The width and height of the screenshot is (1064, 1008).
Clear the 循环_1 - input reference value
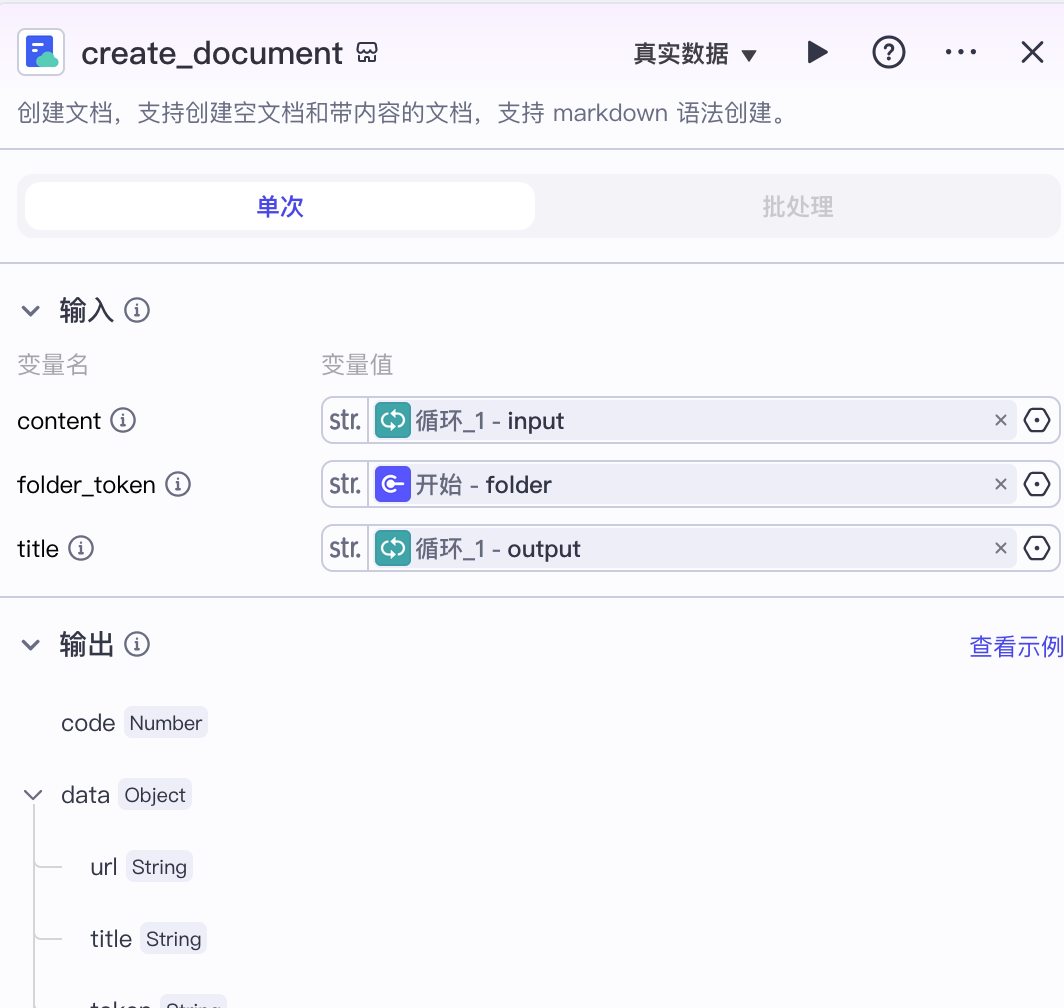tap(1000, 420)
